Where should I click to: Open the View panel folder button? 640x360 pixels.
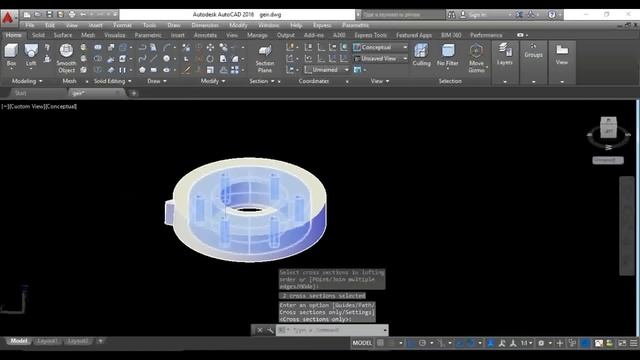coord(562,54)
